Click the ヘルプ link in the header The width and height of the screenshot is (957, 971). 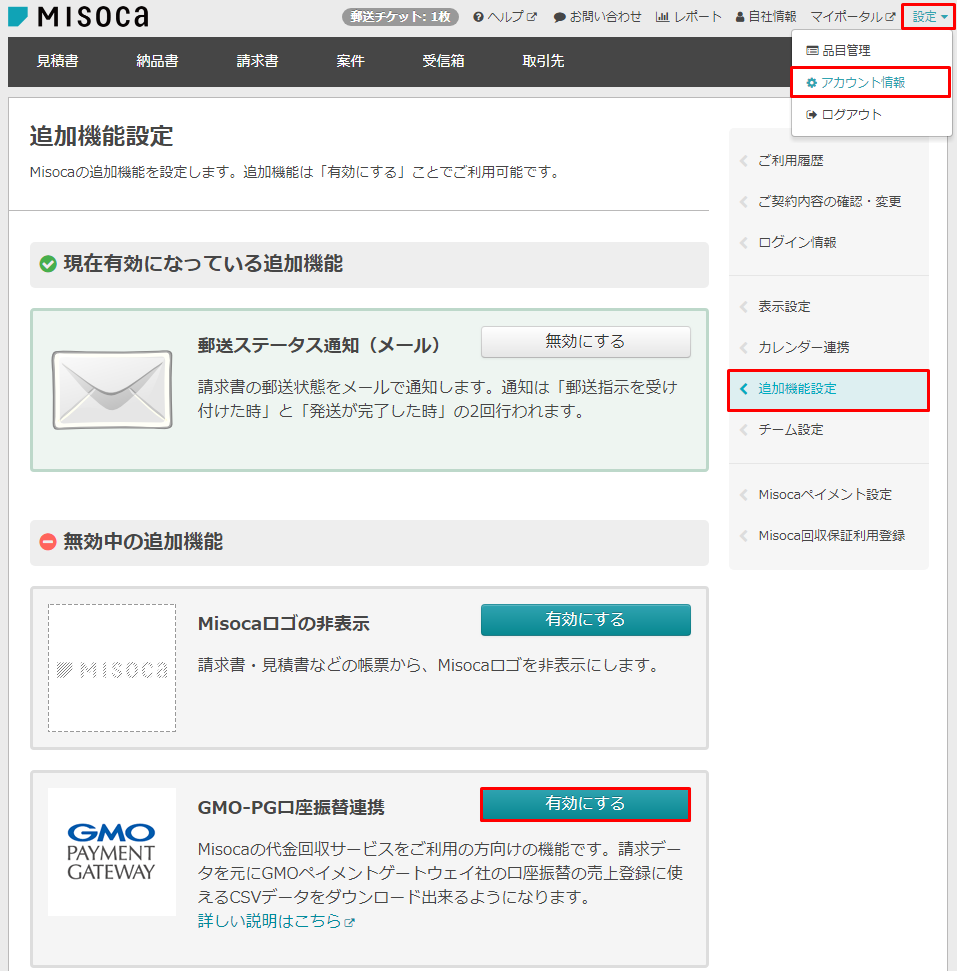coord(505,17)
